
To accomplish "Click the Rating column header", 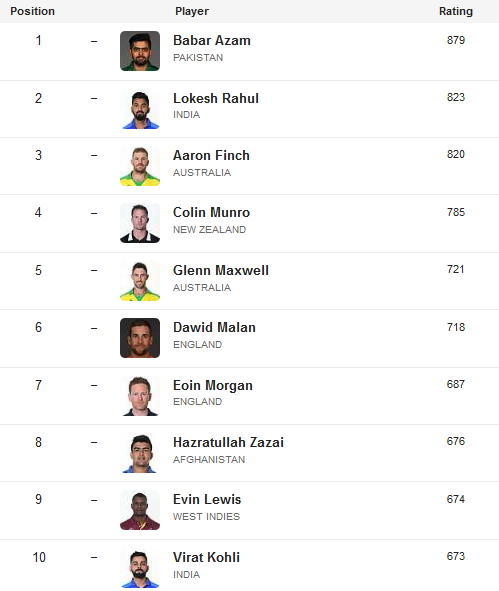I will point(456,11).
